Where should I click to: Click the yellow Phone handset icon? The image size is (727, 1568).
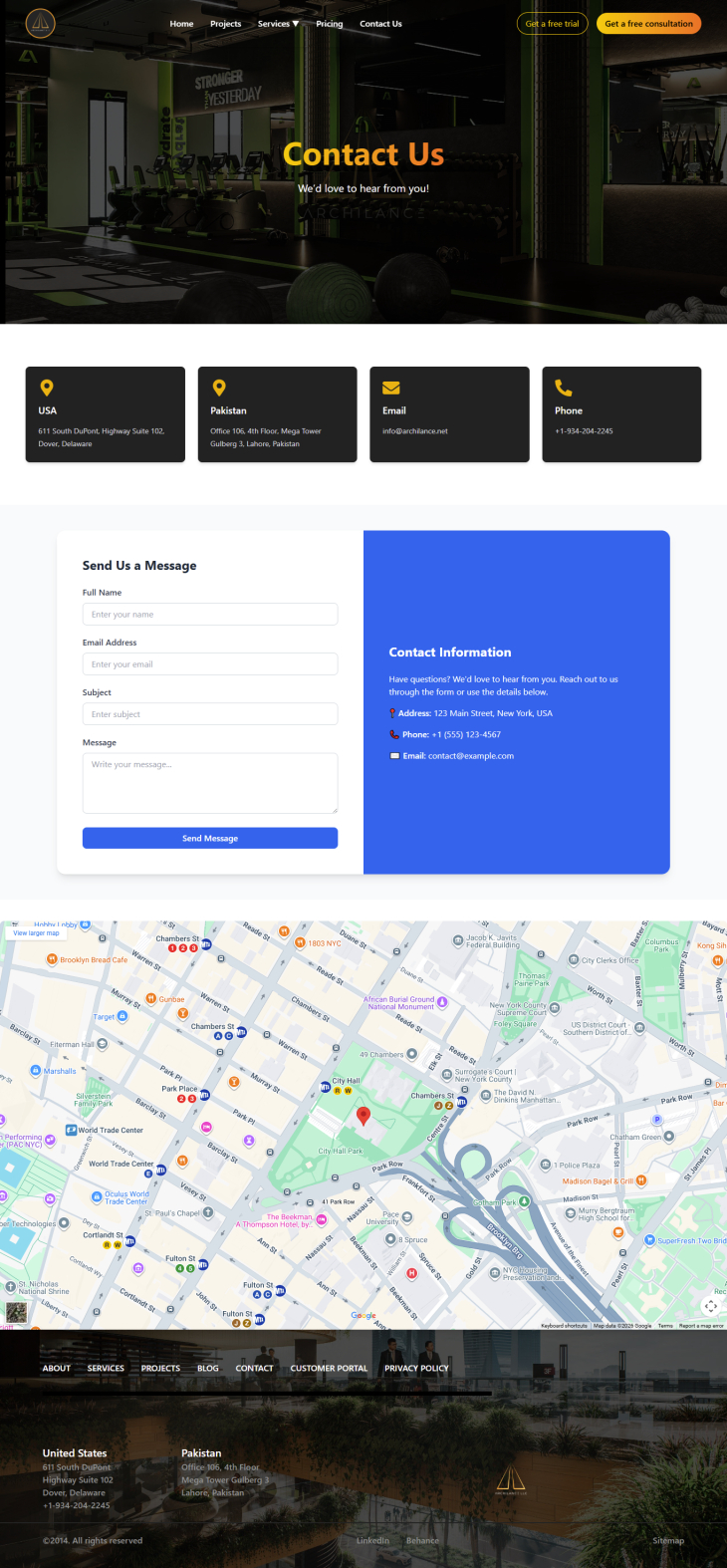tap(564, 388)
